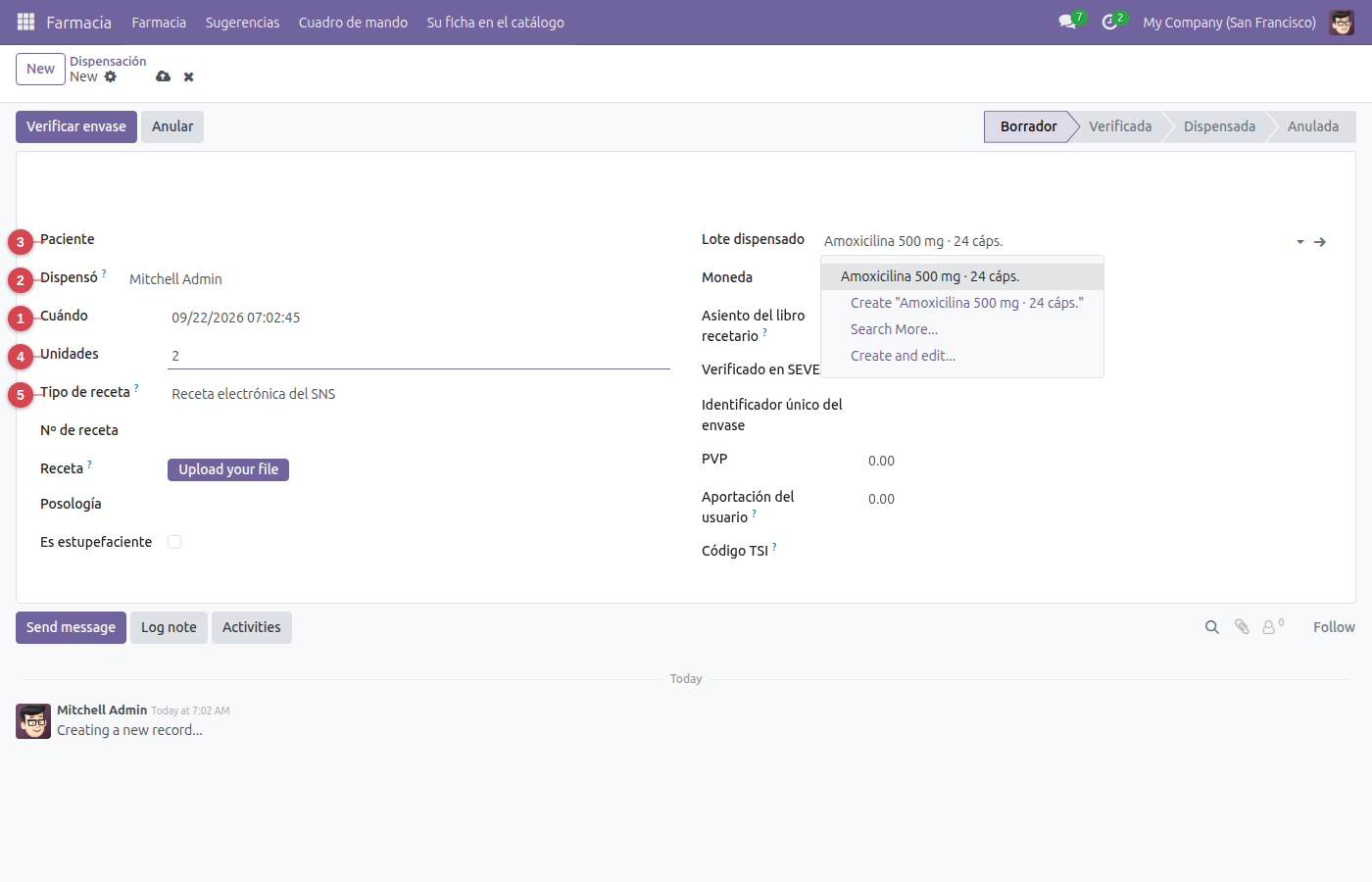Screen dimensions: 1372x882
Task: Tick the Es estupefaciente checkbox
Action: [174, 542]
